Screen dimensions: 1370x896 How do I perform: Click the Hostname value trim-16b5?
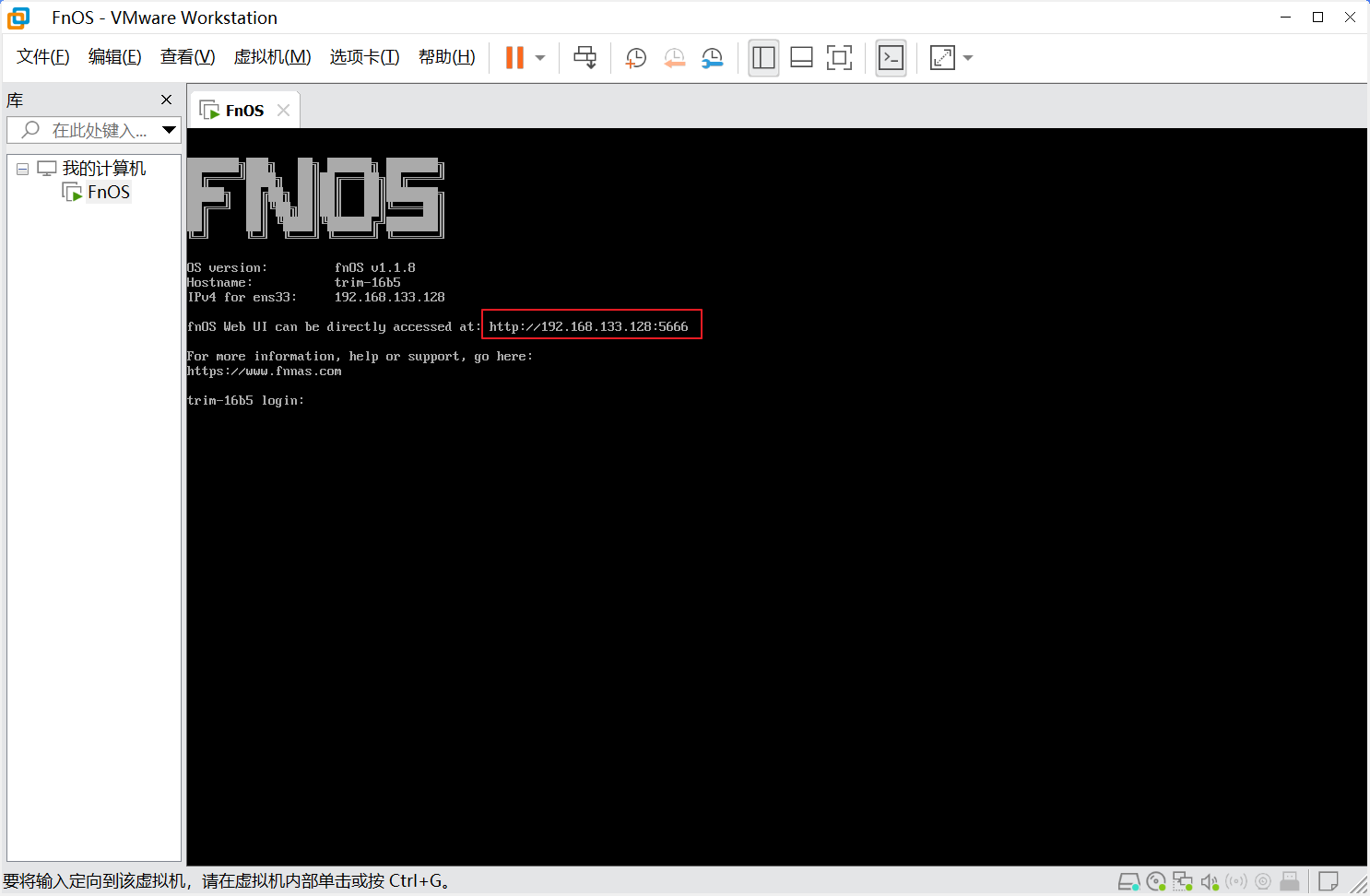[367, 282]
